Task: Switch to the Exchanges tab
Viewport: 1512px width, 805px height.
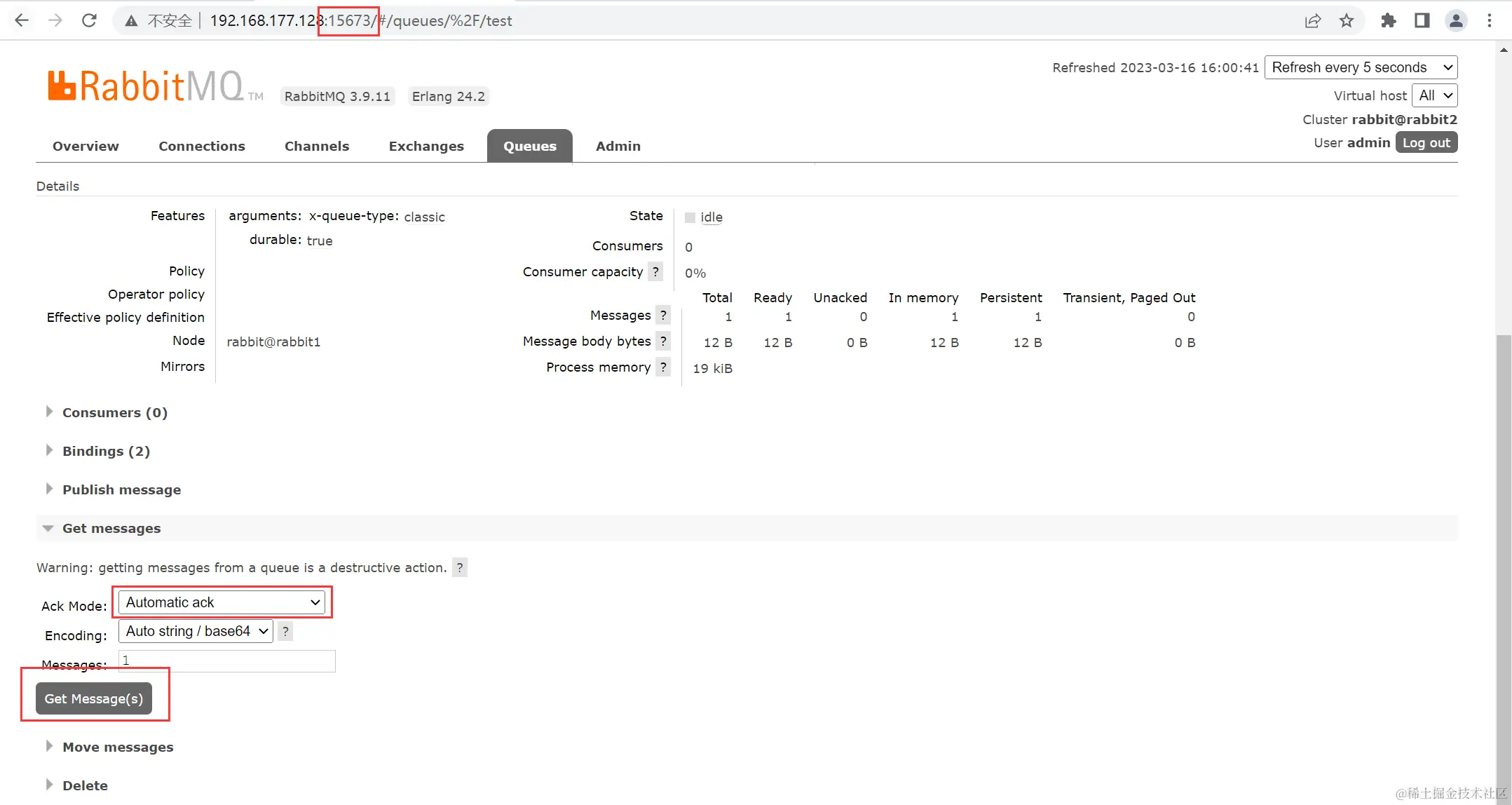Action: click(426, 146)
